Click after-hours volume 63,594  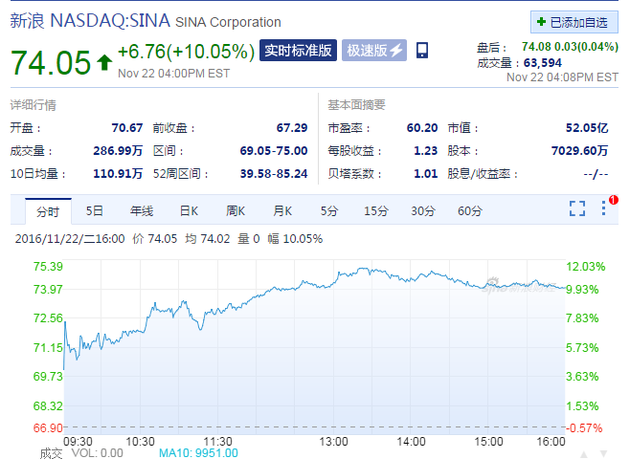click(542, 63)
